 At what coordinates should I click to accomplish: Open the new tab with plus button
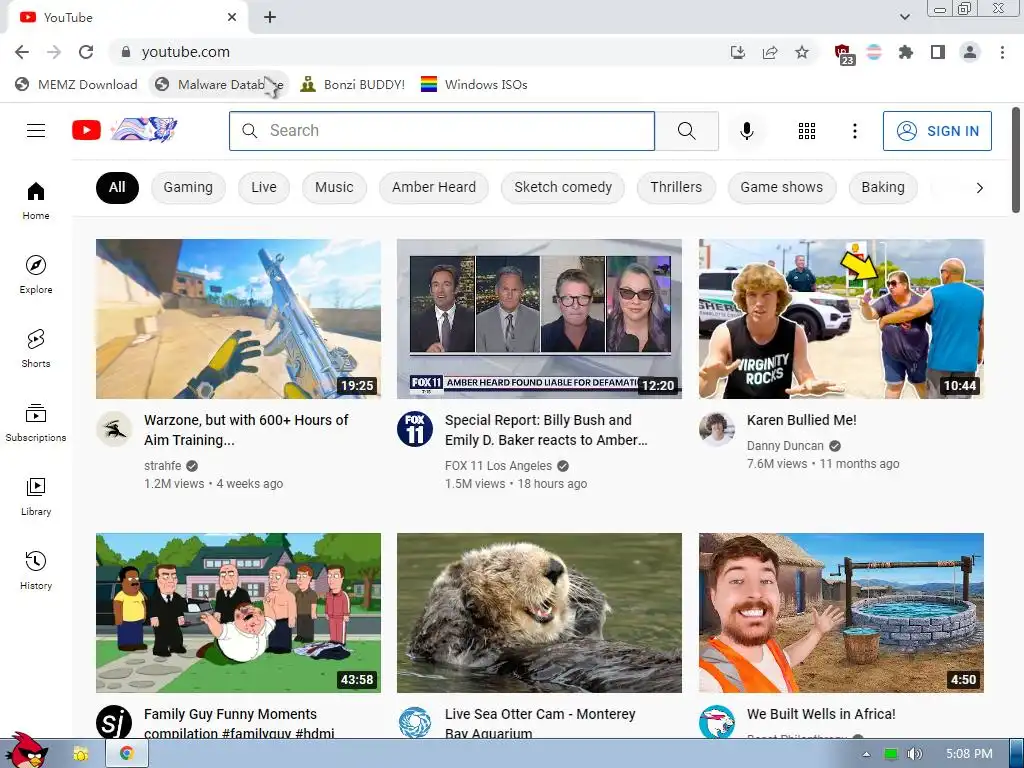tap(270, 18)
